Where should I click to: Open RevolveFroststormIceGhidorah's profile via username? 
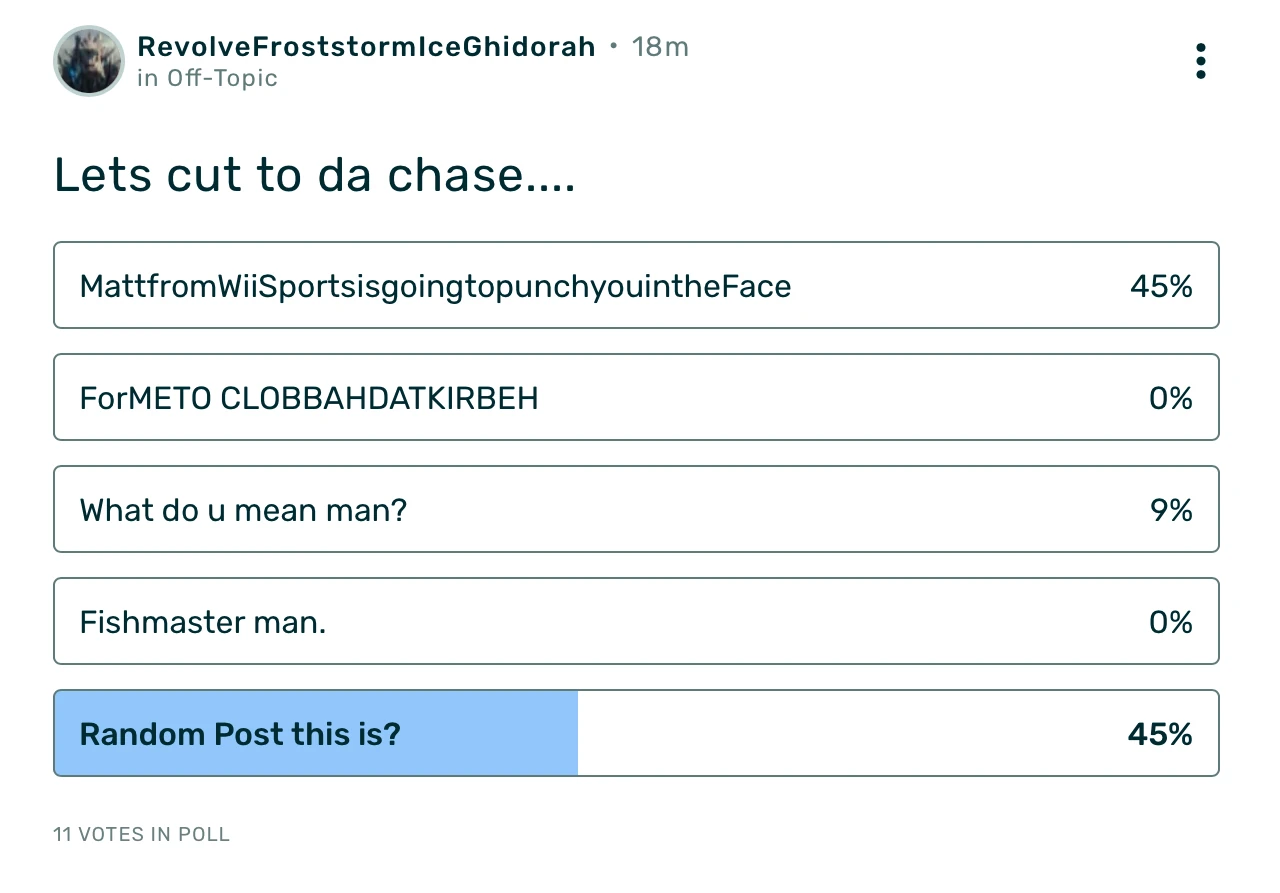pos(366,46)
